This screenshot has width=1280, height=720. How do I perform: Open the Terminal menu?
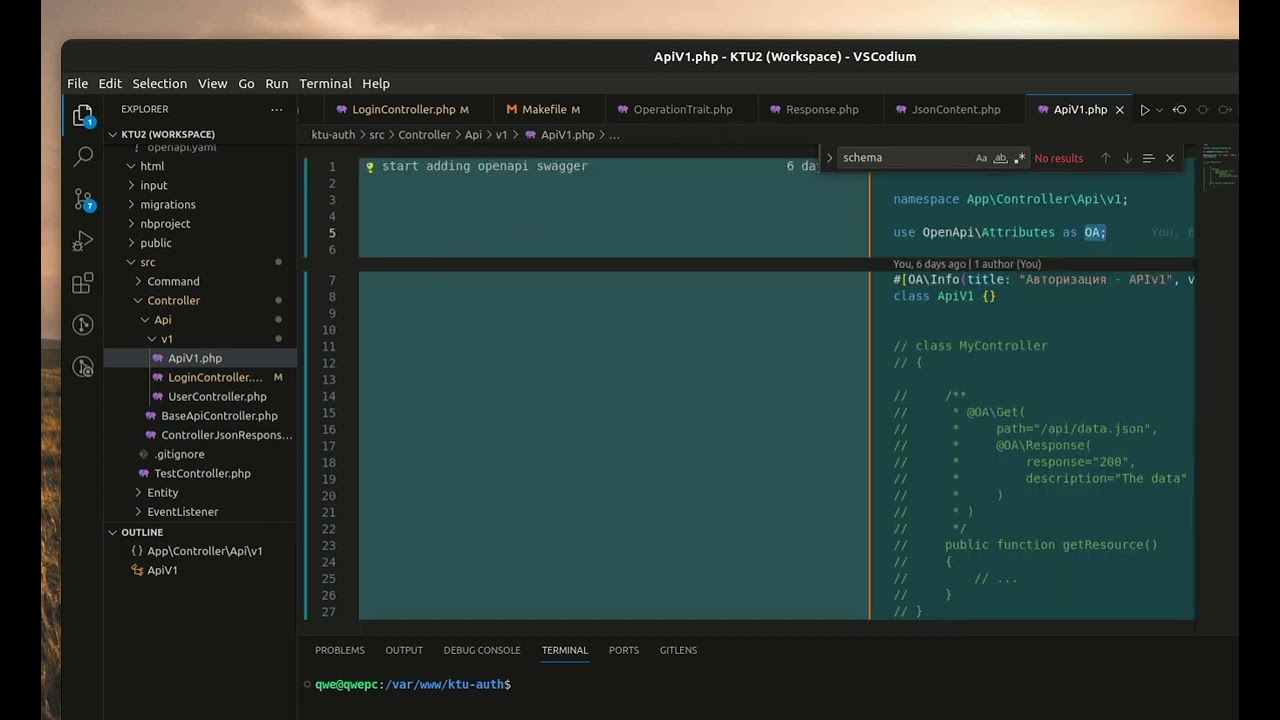(325, 84)
